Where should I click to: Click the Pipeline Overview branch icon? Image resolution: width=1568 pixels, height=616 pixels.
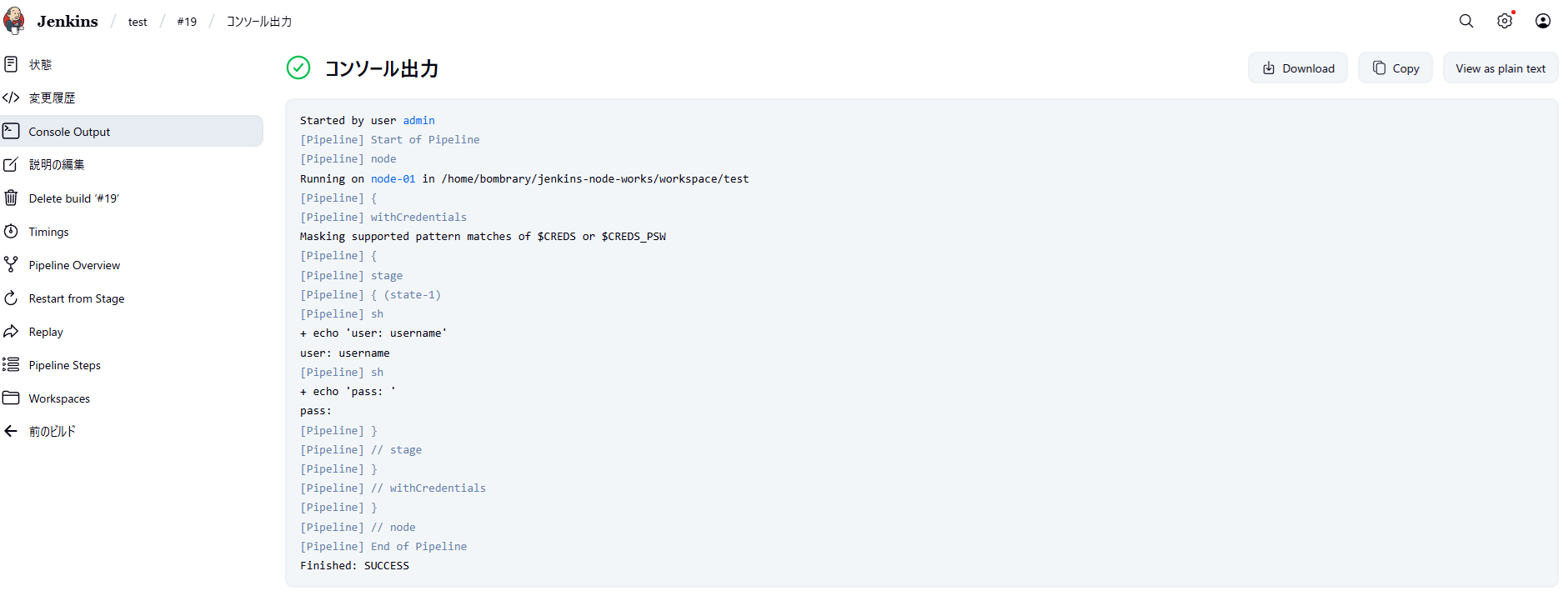[11, 265]
